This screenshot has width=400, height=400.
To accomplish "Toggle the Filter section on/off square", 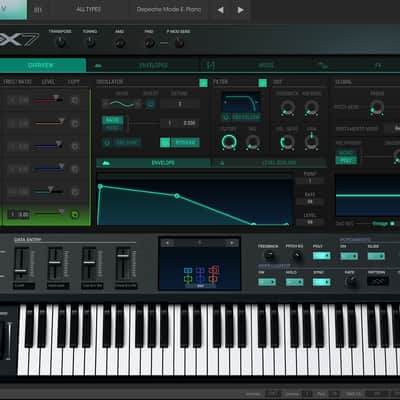I will (x=263, y=83).
